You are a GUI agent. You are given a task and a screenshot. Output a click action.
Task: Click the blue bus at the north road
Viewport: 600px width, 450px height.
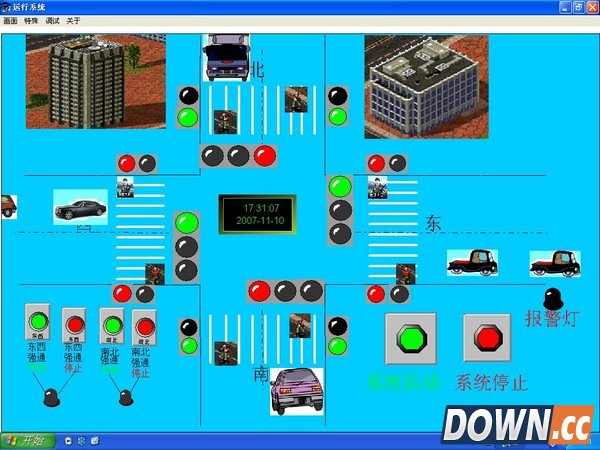coord(225,58)
